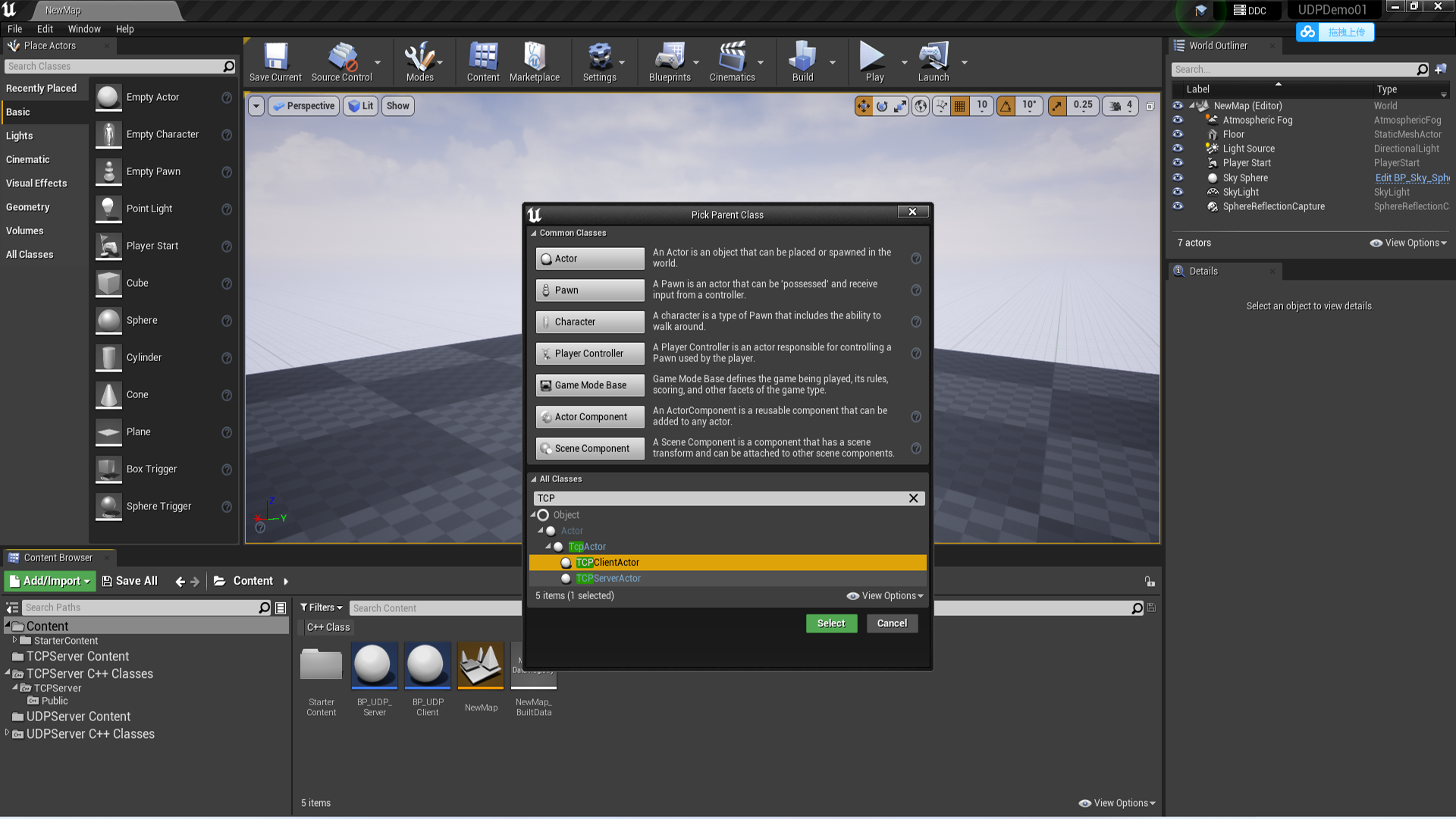Open the Filters dropdown in the Content Browser

coord(321,607)
